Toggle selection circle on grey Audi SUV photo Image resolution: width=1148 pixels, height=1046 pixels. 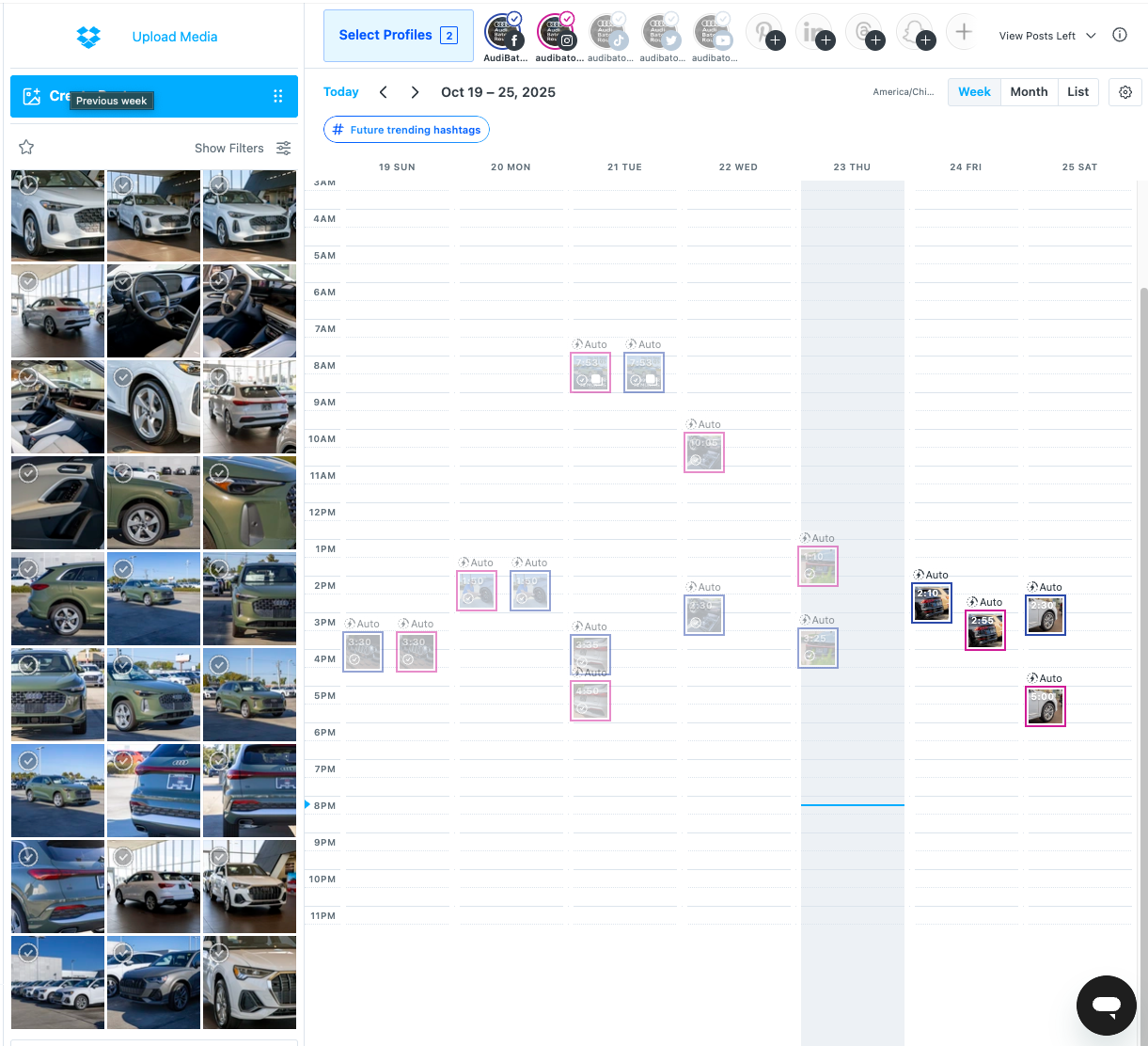point(124,953)
